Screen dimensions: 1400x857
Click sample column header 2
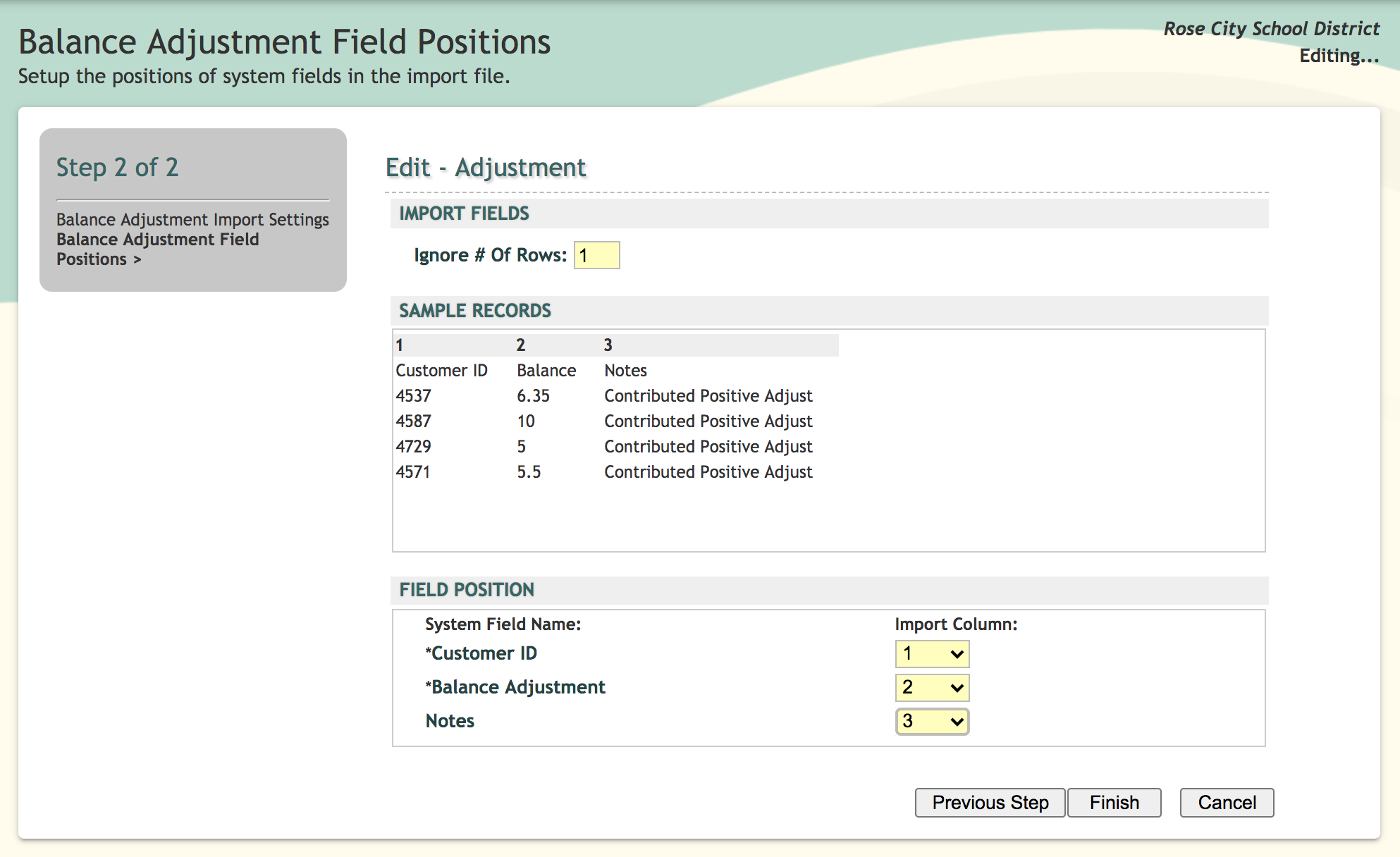click(521, 345)
